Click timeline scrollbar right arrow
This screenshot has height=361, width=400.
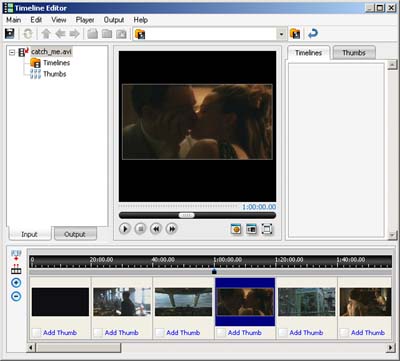(391, 348)
